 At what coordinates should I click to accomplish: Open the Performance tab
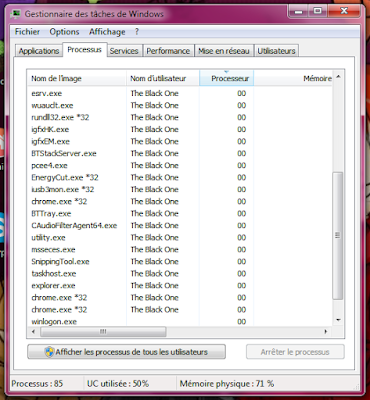pyautogui.click(x=168, y=51)
